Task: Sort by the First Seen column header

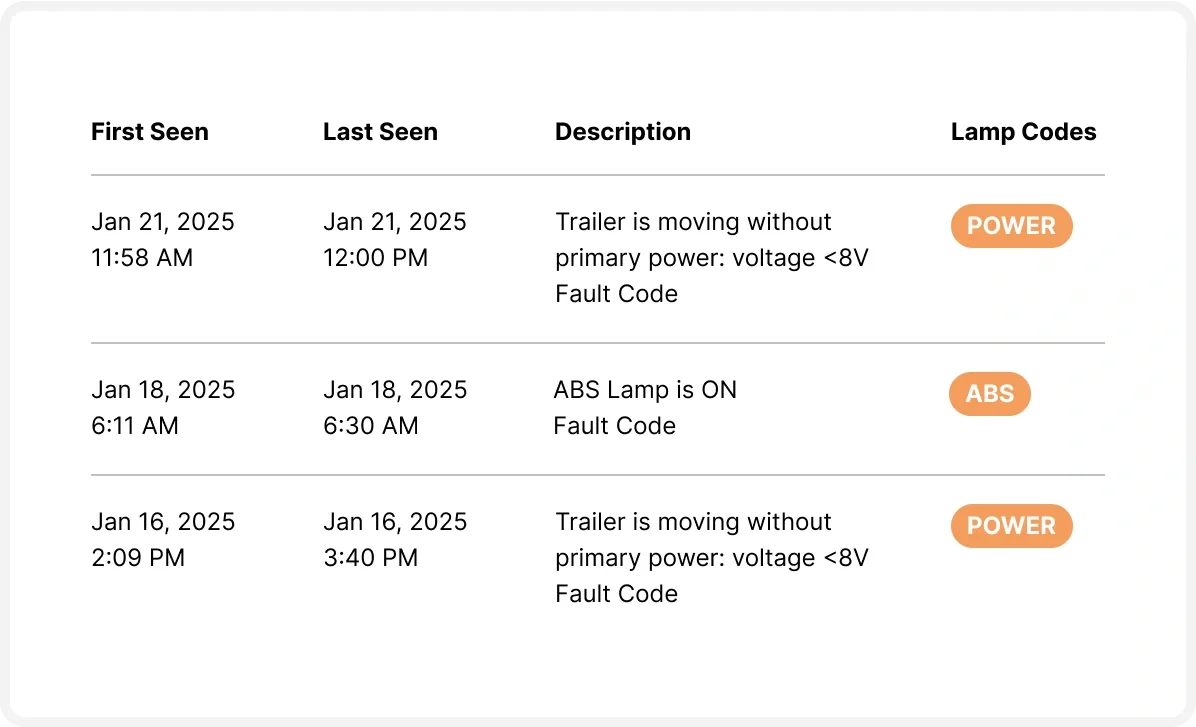Action: [x=150, y=132]
